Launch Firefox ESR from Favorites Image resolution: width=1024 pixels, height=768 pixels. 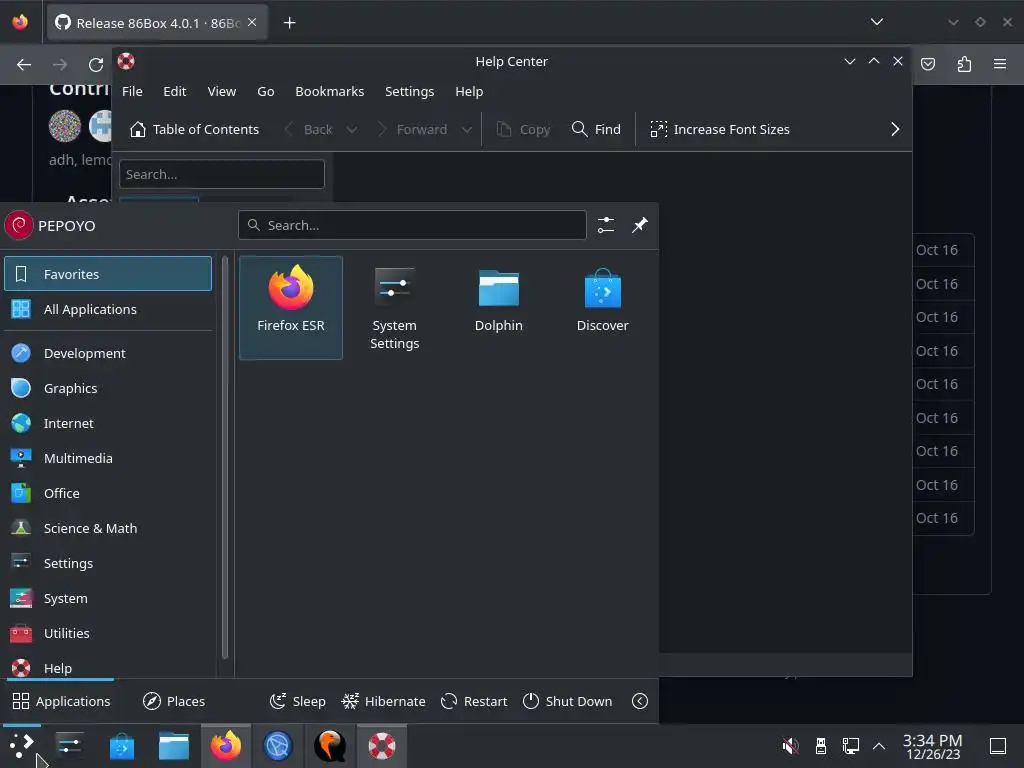point(291,307)
